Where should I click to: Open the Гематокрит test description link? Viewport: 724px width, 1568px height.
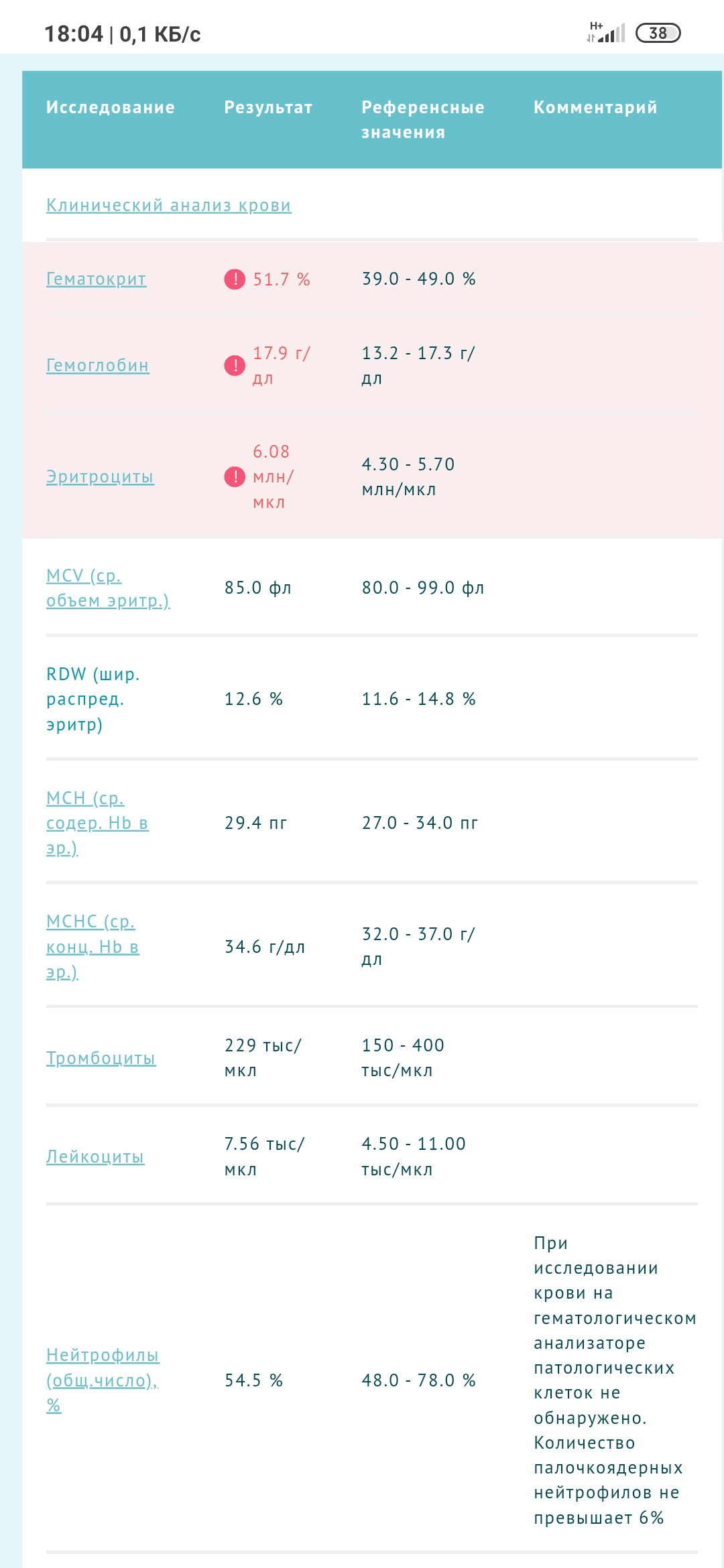pyautogui.click(x=96, y=279)
